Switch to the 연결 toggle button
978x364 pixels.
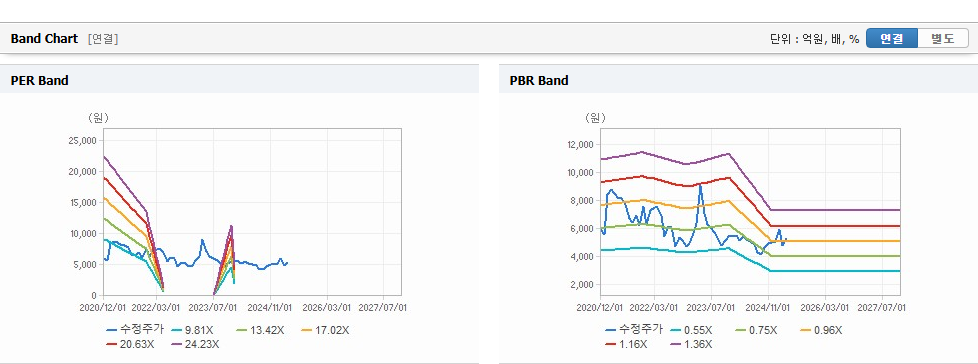[892, 38]
